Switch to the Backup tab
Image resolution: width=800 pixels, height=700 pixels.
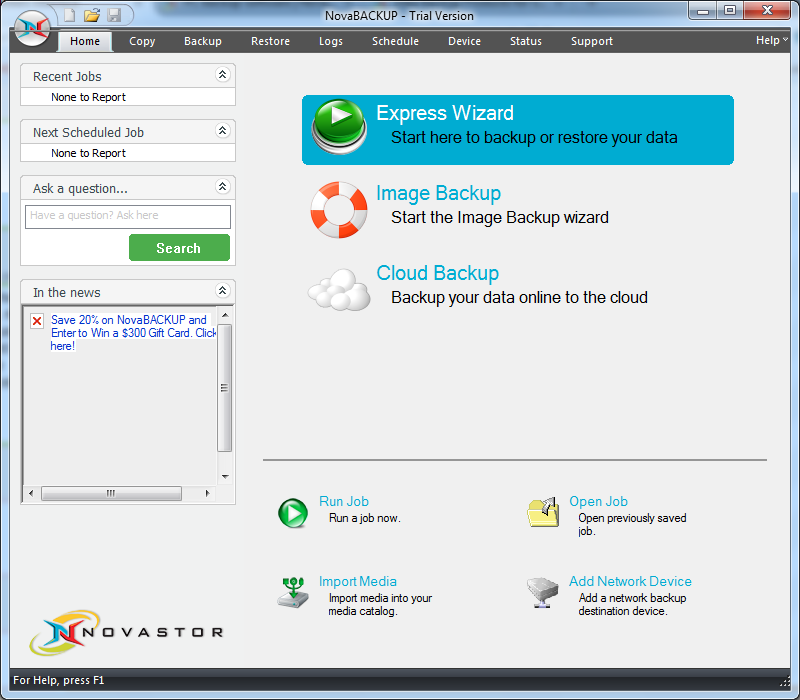202,41
